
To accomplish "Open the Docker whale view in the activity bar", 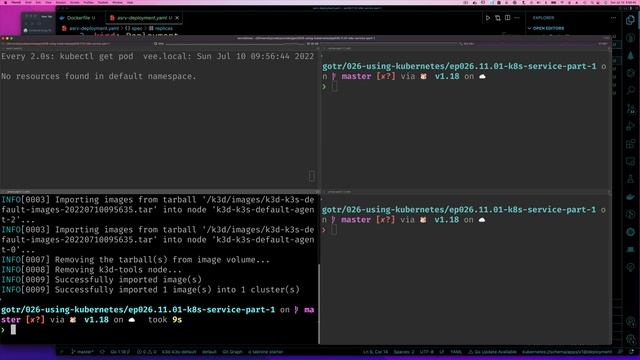I will [x=631, y=197].
